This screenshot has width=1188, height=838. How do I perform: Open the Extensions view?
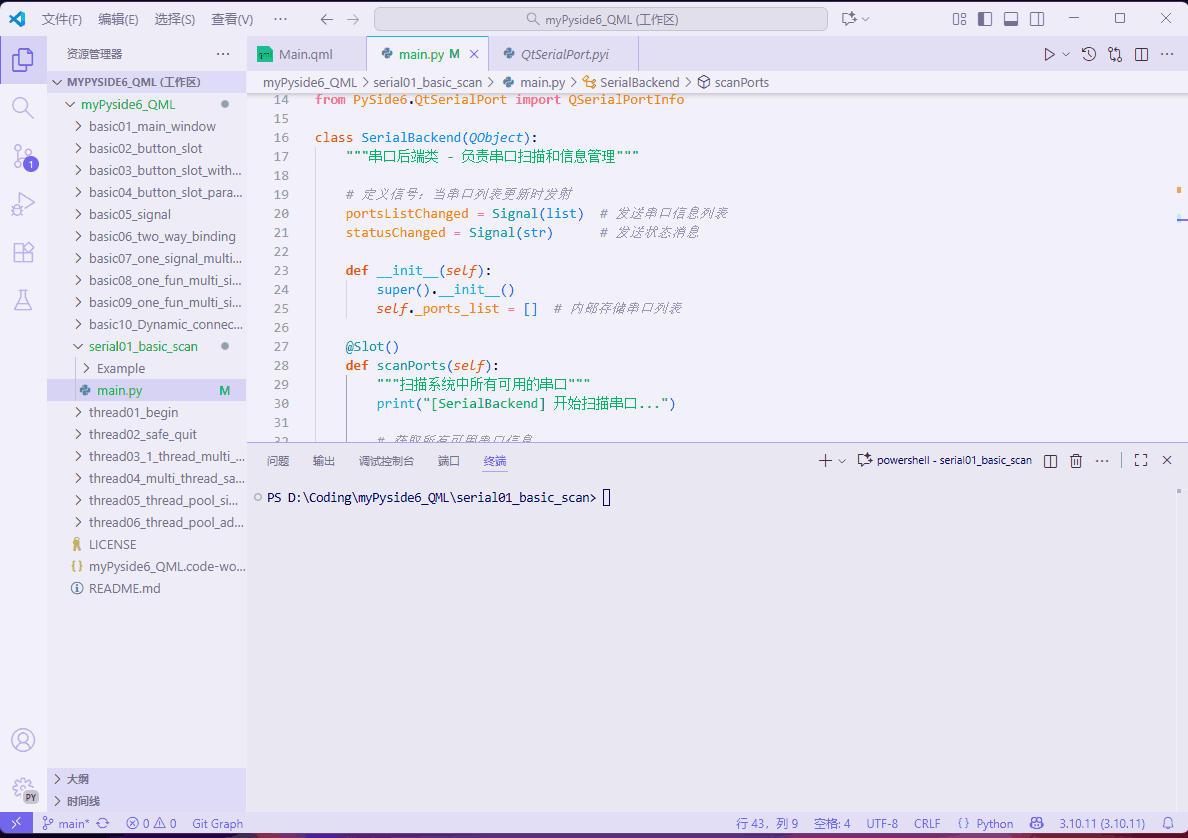coord(23,252)
